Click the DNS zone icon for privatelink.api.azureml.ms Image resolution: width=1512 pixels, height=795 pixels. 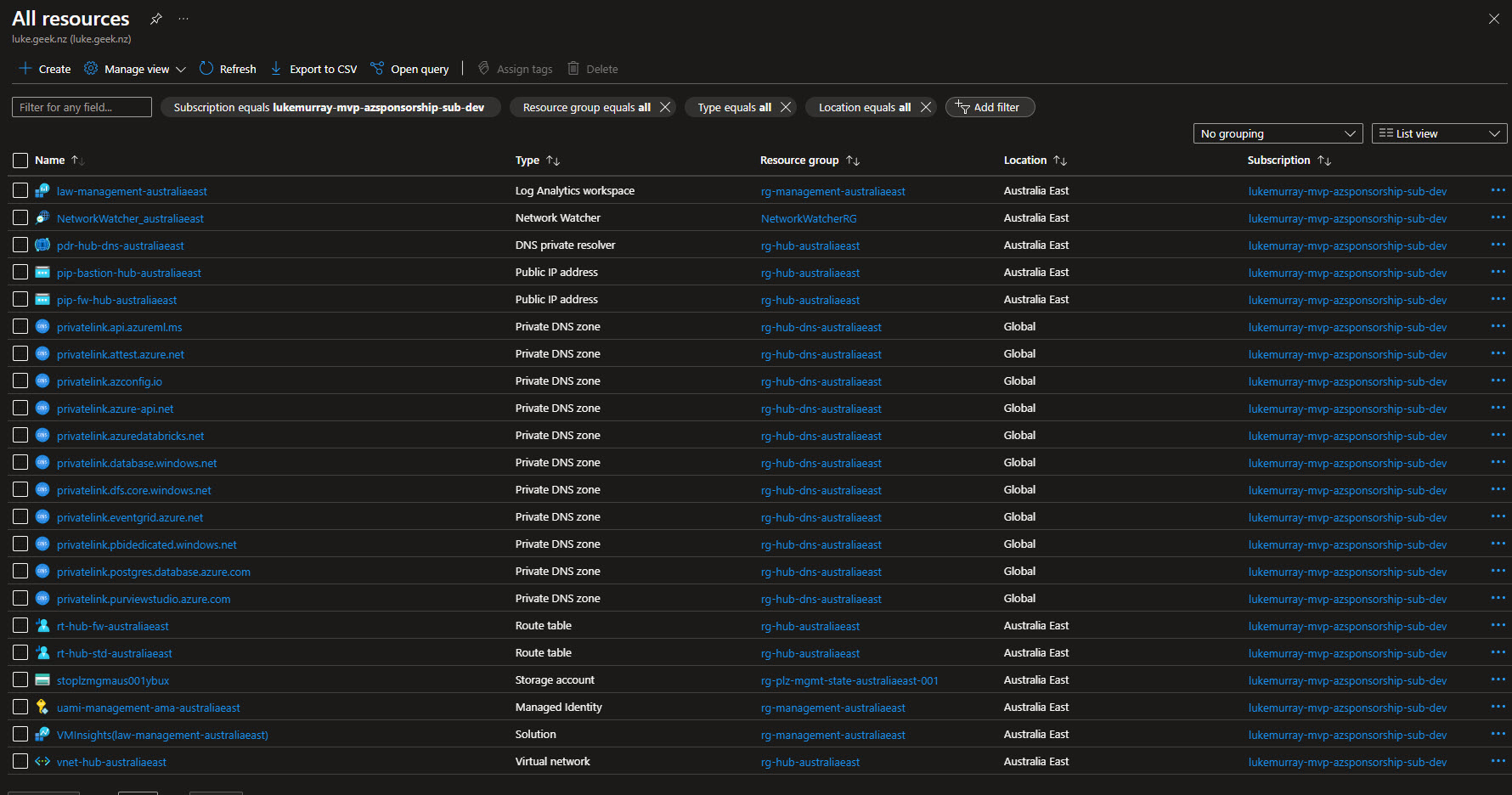[x=42, y=327]
